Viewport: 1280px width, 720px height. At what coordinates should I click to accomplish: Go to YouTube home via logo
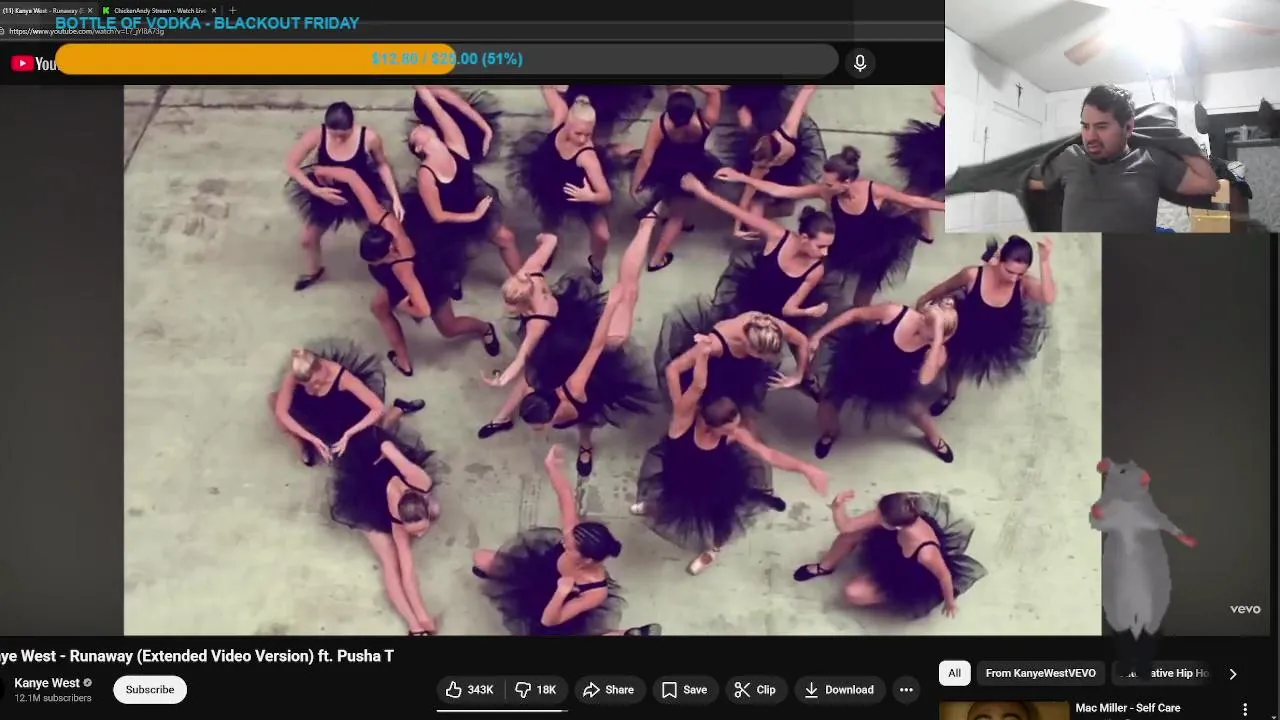[34, 64]
